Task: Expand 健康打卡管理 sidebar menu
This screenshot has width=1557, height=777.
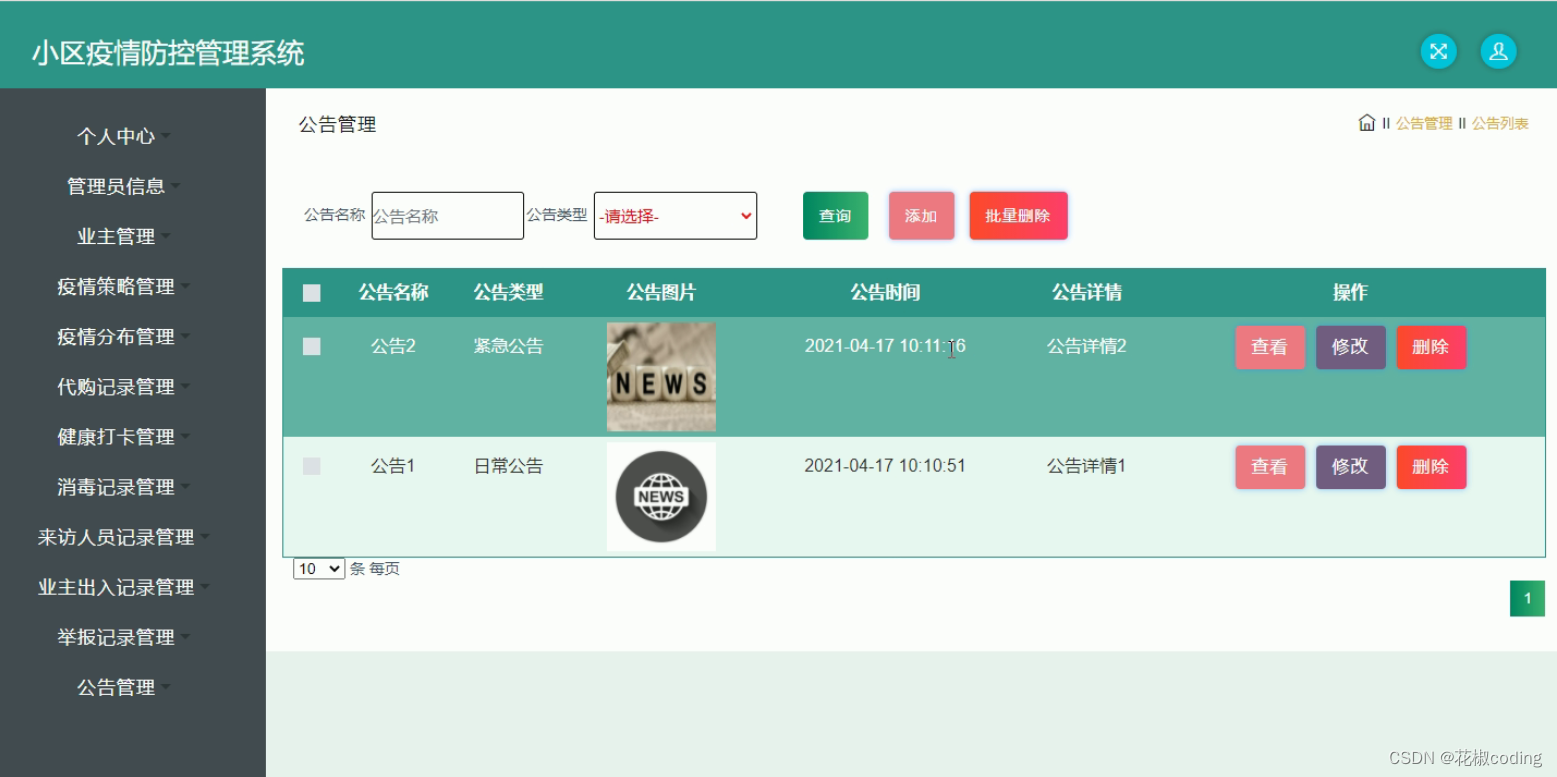Action: [x=123, y=437]
